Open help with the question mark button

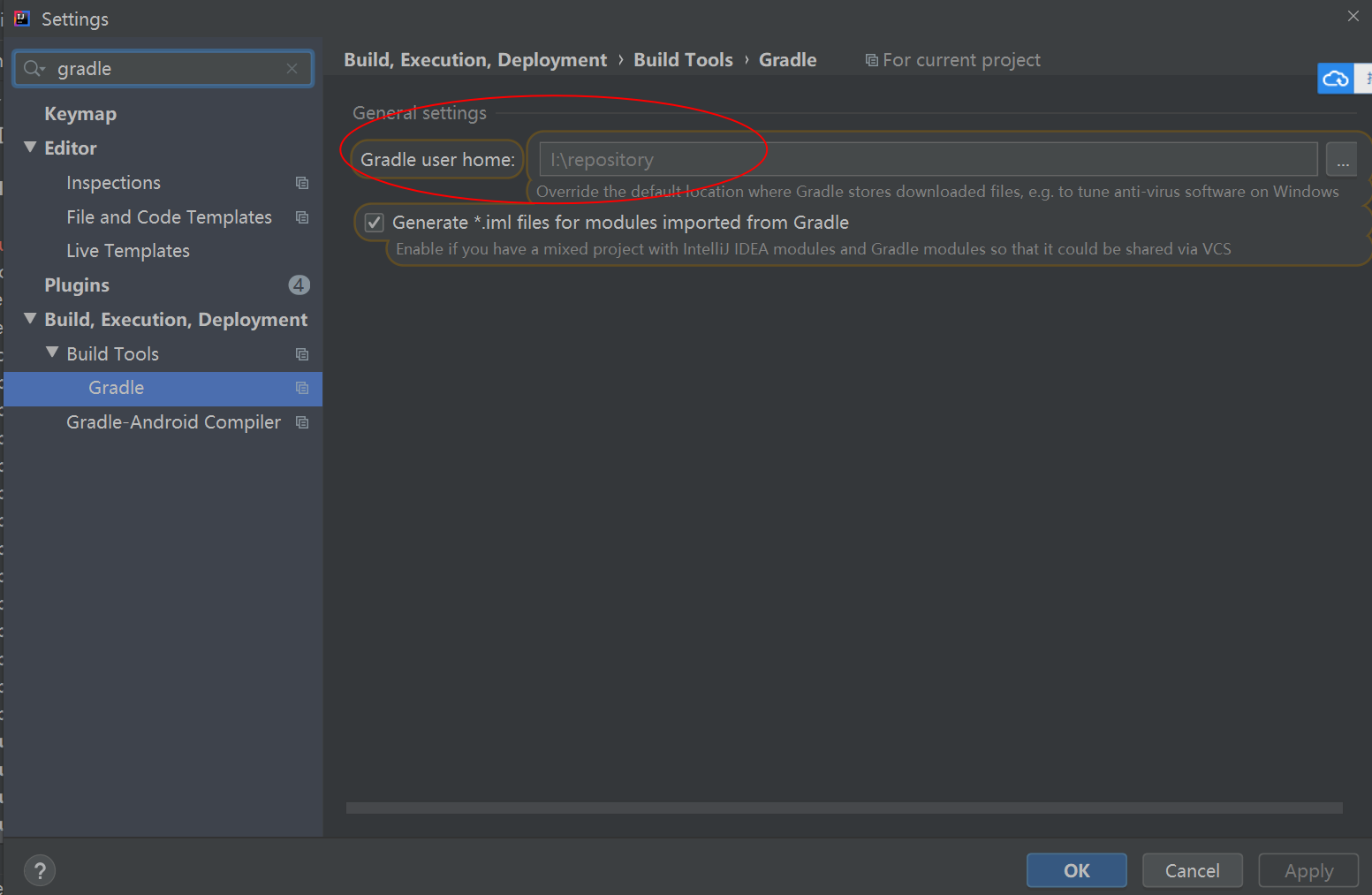point(40,871)
